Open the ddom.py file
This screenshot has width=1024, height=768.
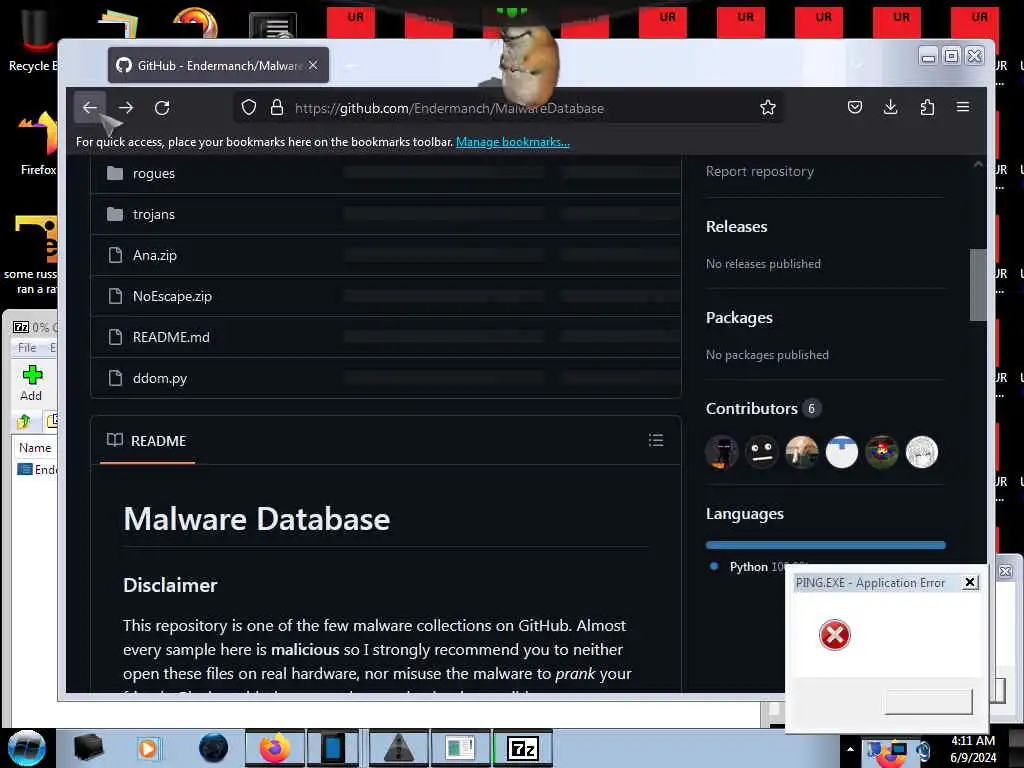160,379
